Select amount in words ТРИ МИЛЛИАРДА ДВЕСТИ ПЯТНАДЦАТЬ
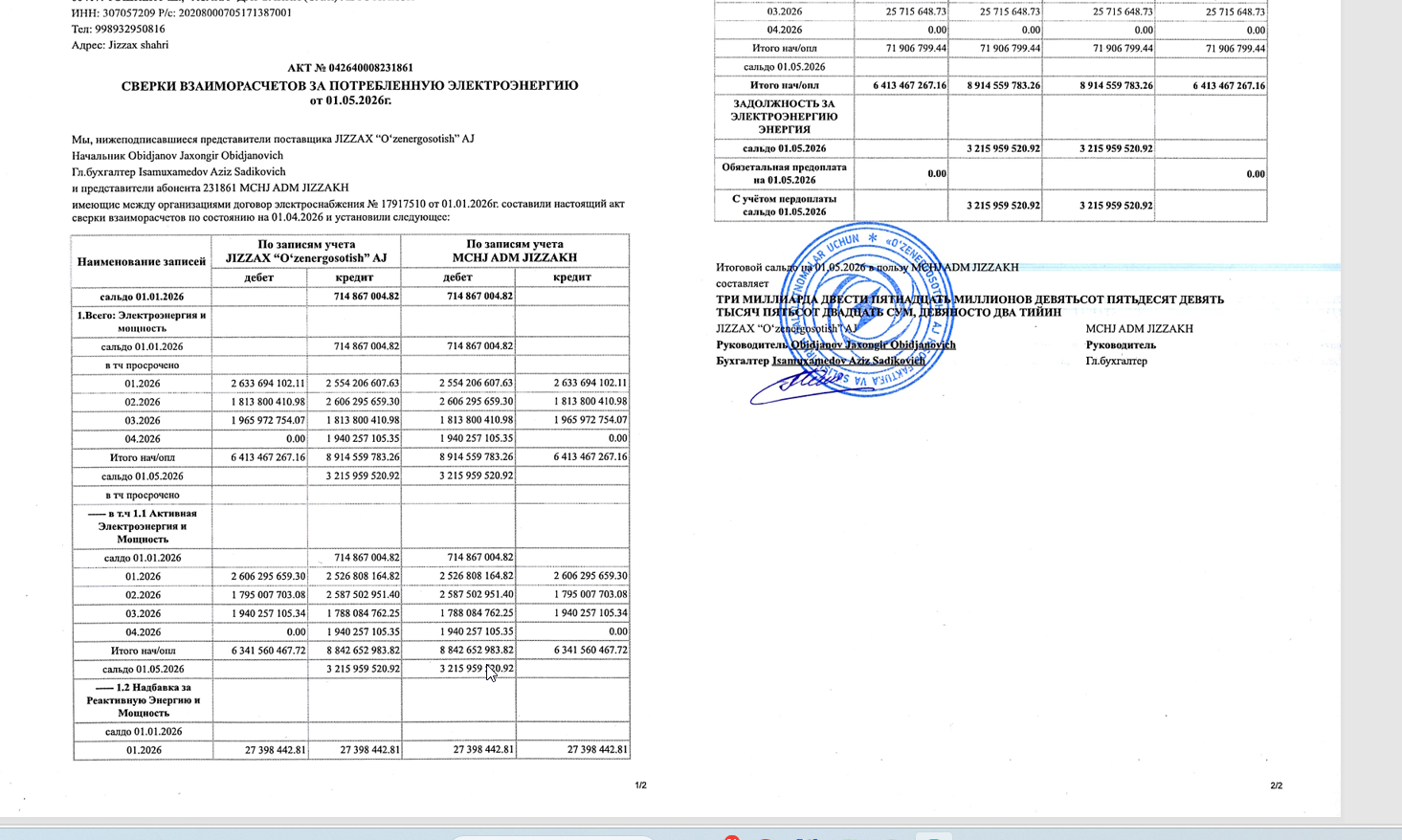1402x840 pixels. click(x=969, y=306)
